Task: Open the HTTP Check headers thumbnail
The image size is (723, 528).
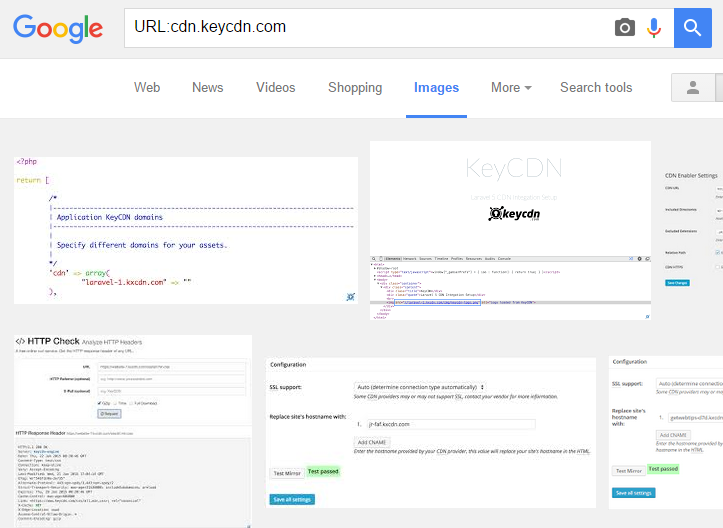Action: [x=133, y=431]
